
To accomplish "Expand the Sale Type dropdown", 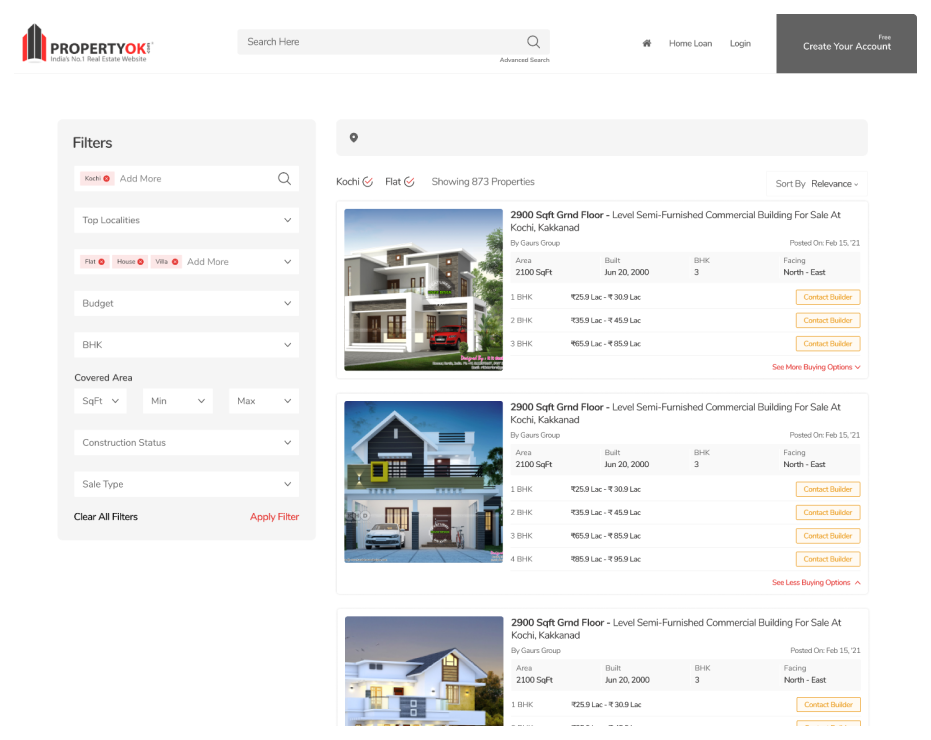I will click(x=186, y=485).
